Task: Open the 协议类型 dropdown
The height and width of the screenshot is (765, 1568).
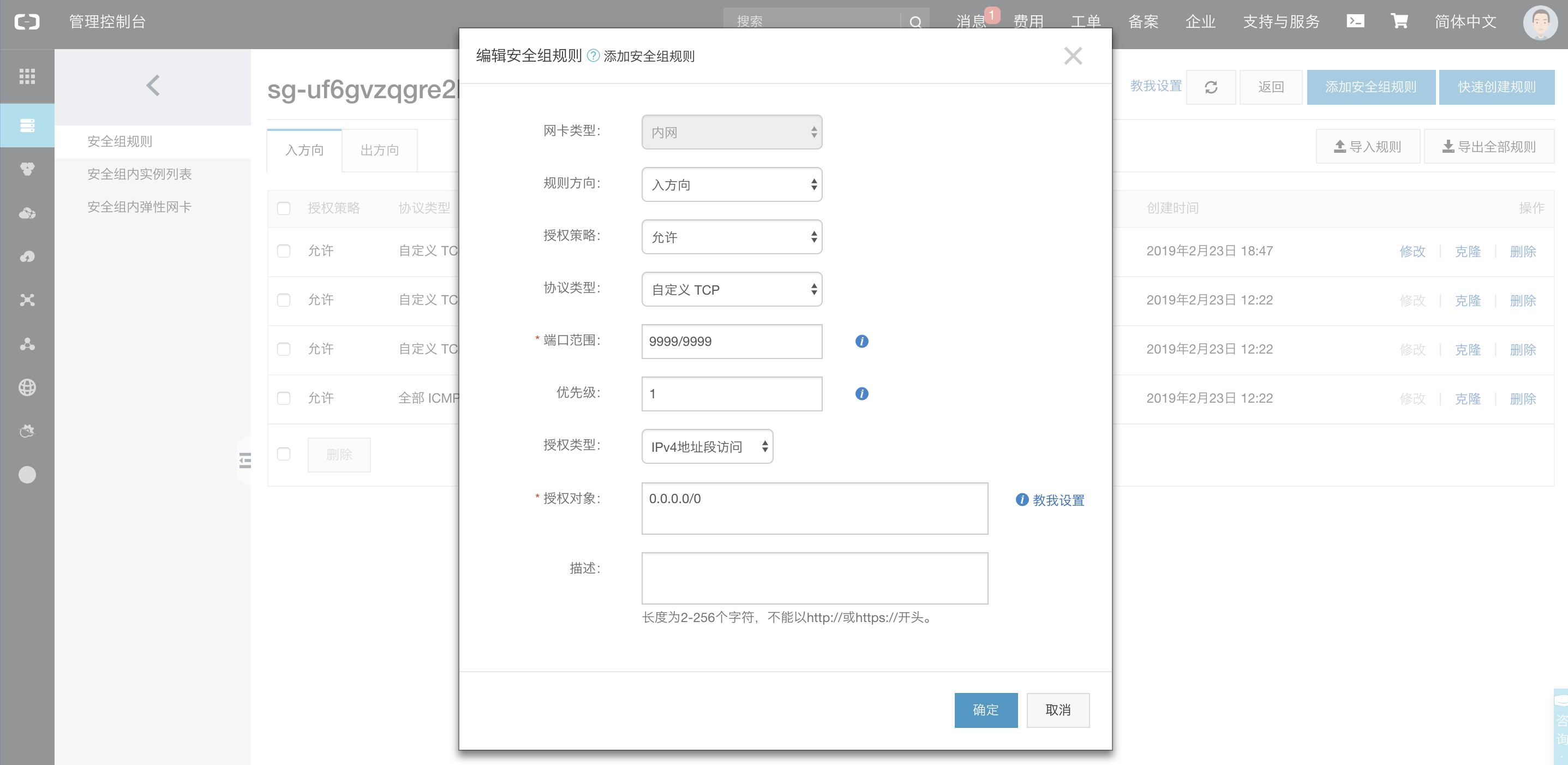Action: [x=732, y=289]
